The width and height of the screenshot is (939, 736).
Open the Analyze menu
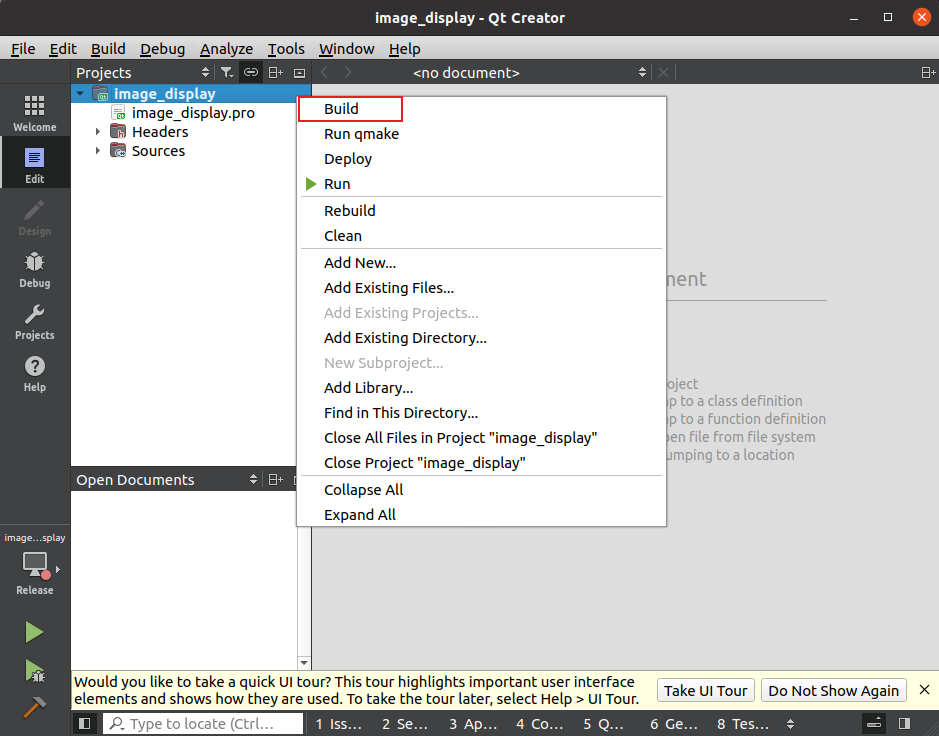[x=226, y=49]
